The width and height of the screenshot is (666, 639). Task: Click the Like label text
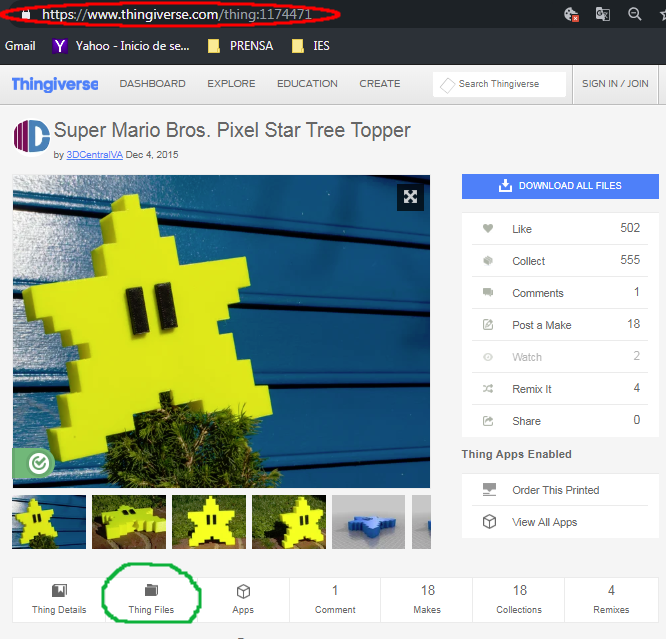(522, 229)
